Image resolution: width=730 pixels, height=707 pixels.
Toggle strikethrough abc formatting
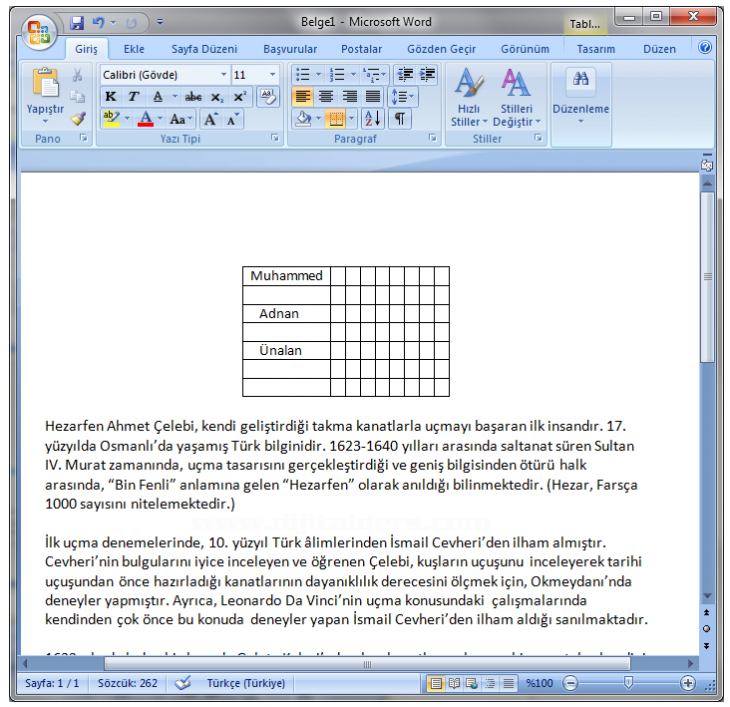193,97
